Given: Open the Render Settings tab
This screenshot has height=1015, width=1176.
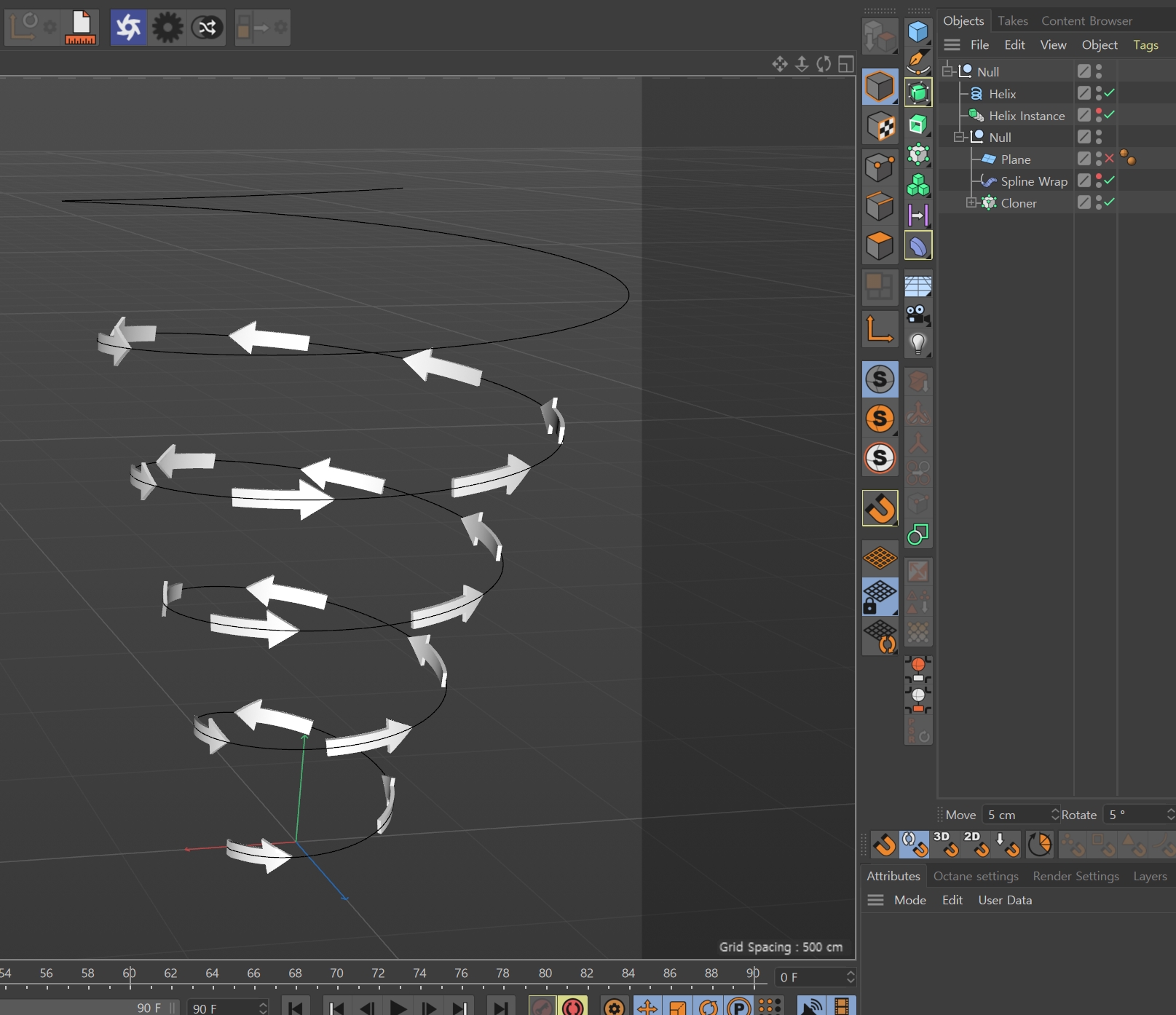Looking at the screenshot, I should (x=1076, y=876).
